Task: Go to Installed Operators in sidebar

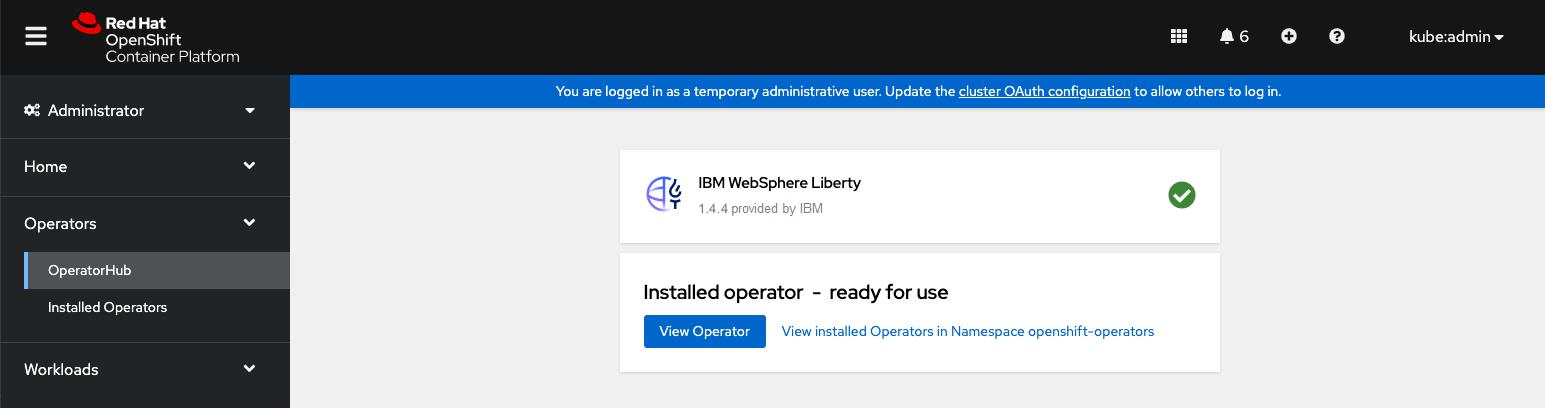Action: click(x=107, y=307)
